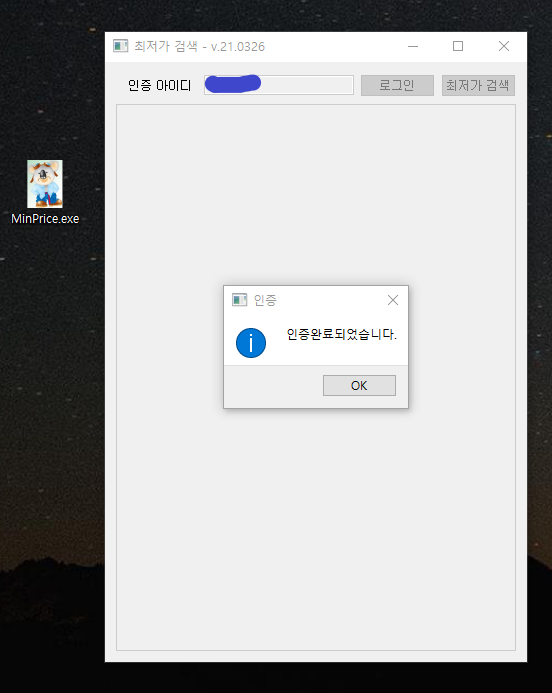552x693 pixels.
Task: Minimize the 최저가 검색 window
Action: (413, 46)
